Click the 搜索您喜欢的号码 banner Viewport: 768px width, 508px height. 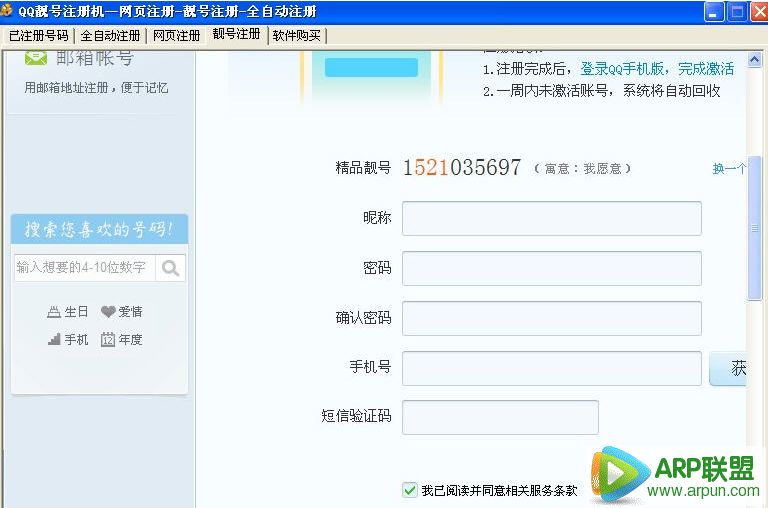click(x=99, y=229)
